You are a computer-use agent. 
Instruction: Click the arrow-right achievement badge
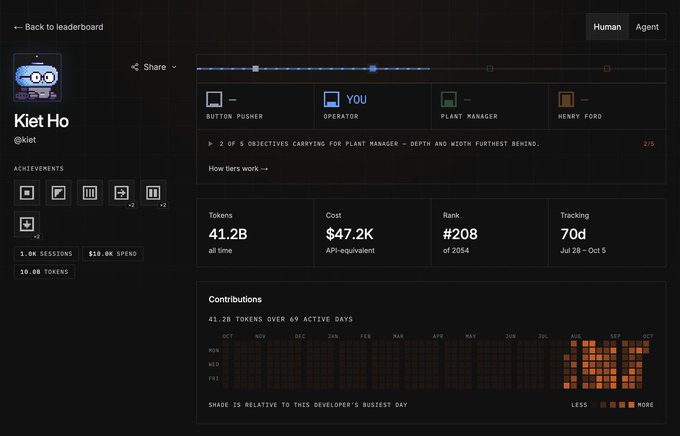tap(121, 193)
